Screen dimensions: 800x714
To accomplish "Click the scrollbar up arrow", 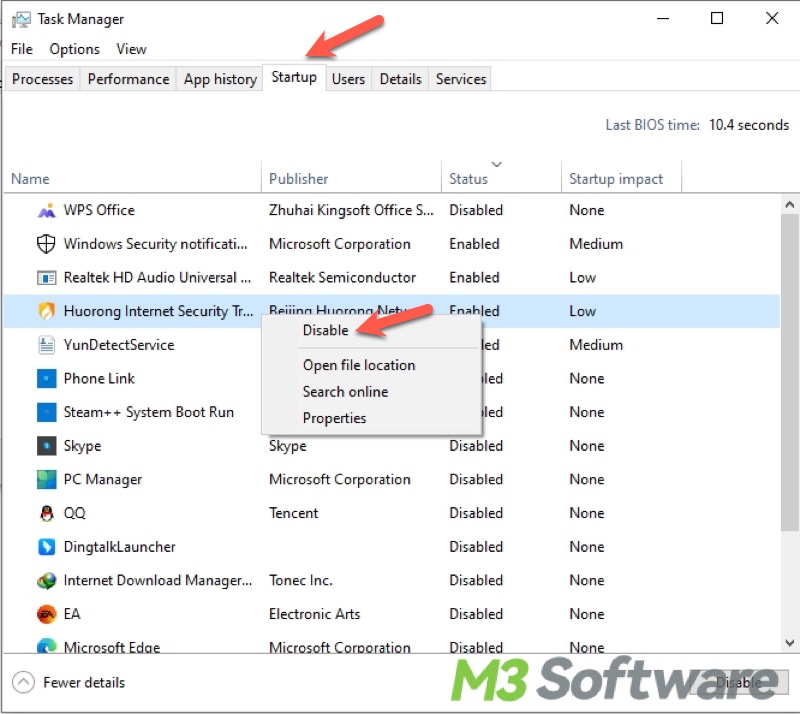I will pos(789,205).
